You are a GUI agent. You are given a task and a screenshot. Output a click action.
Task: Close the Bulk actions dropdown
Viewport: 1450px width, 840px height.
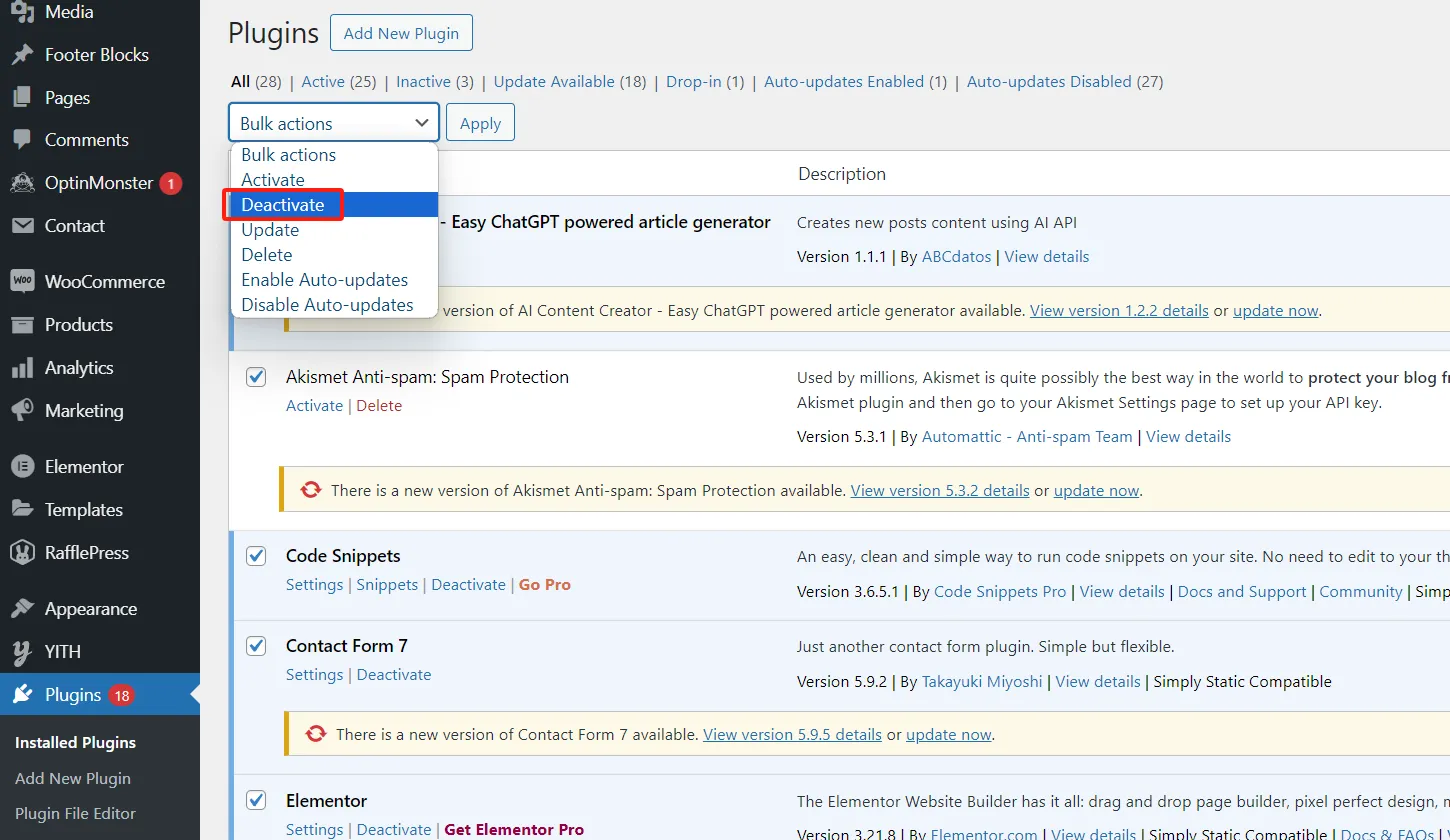click(x=334, y=123)
